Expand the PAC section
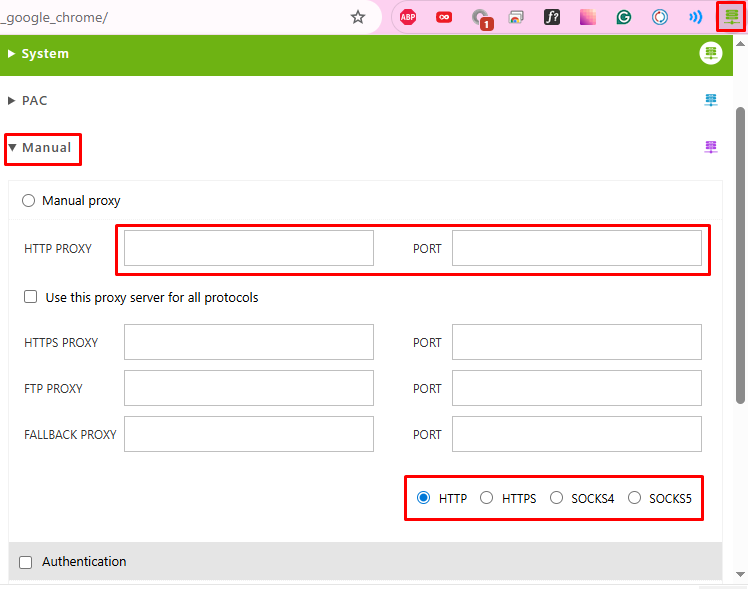This screenshot has height=589, width=748. [x=28, y=101]
